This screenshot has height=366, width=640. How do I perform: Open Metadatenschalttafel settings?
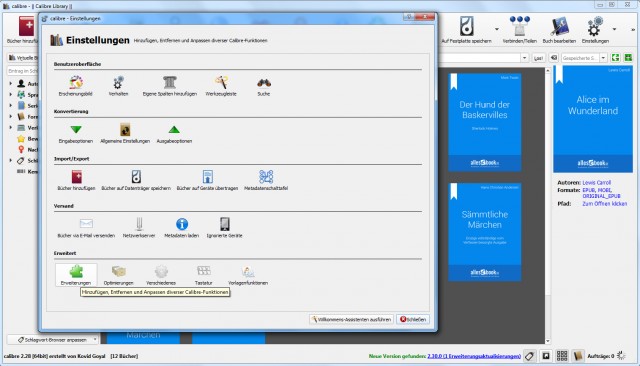pyautogui.click(x=266, y=181)
